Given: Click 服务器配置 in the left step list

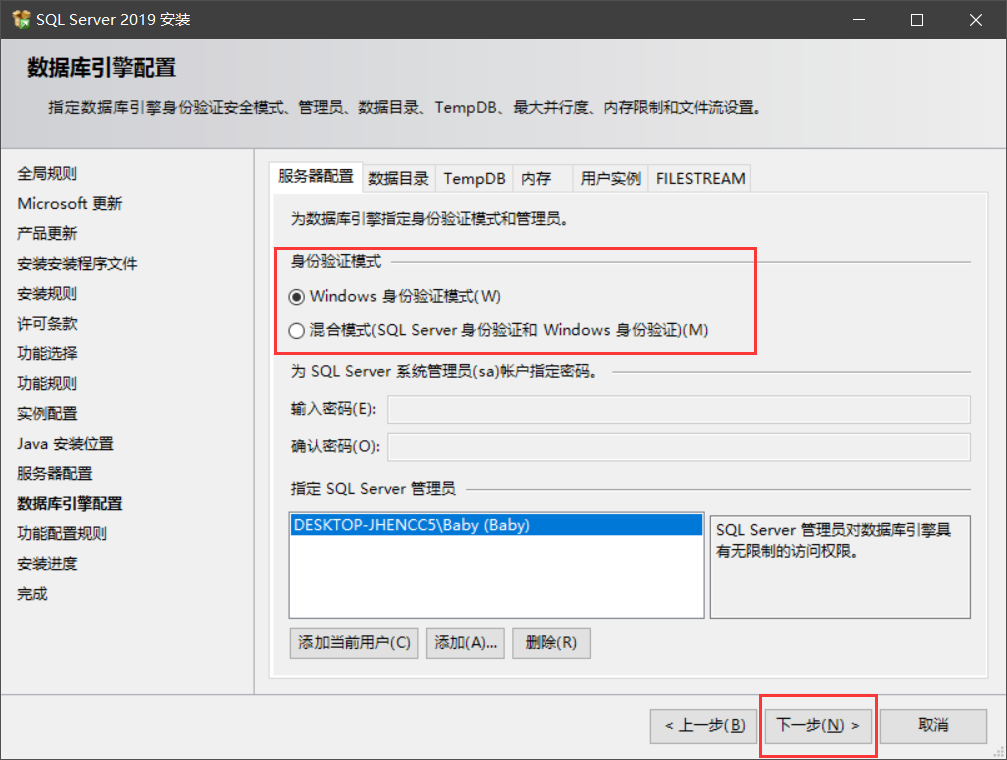Looking at the screenshot, I should (x=55, y=474).
